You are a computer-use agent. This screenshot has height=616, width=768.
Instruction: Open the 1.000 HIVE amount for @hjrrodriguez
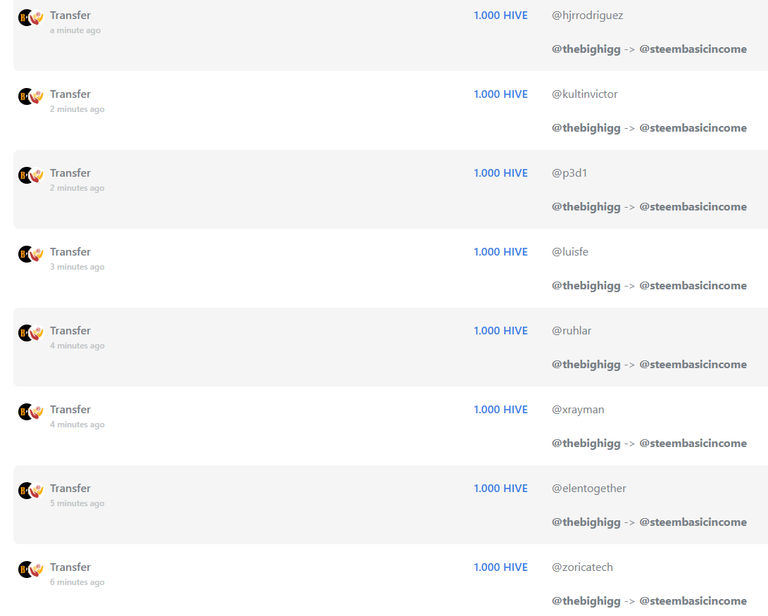coord(501,16)
